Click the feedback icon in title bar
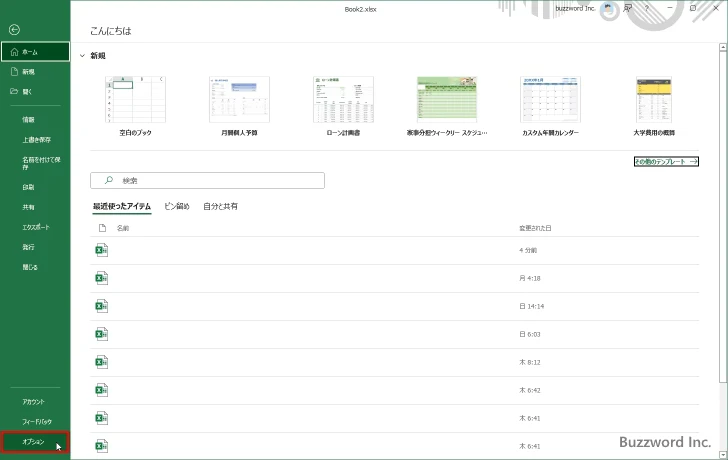 point(627,8)
